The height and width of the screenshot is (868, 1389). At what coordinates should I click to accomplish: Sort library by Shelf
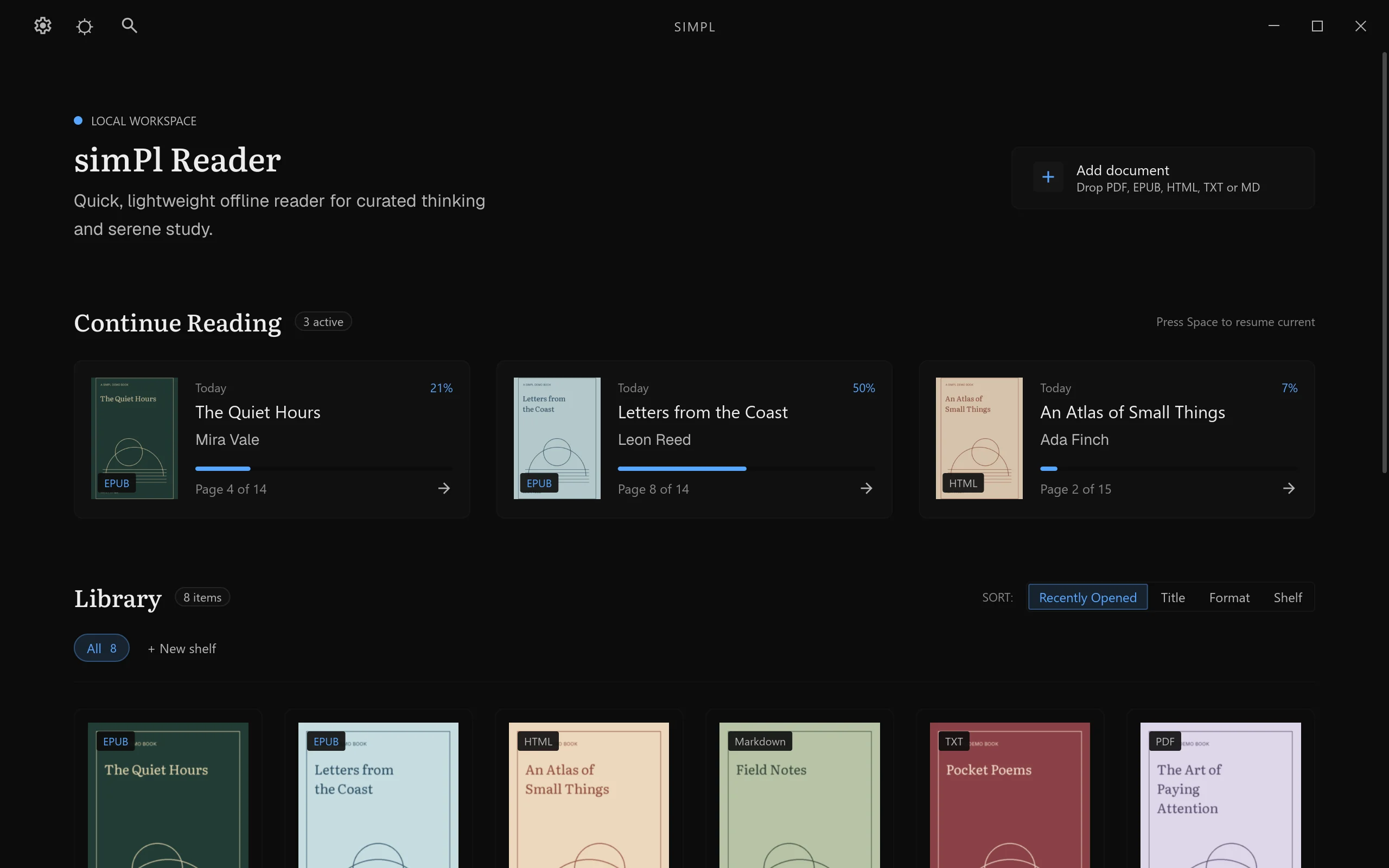(1288, 597)
